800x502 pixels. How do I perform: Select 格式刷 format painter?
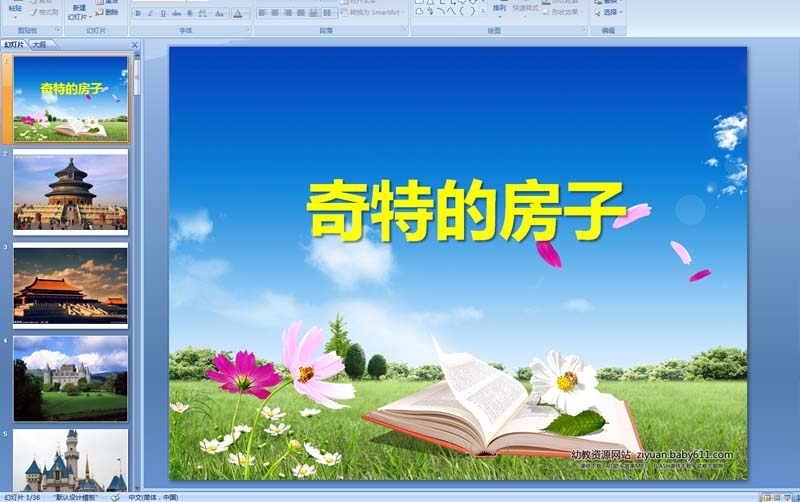44,12
